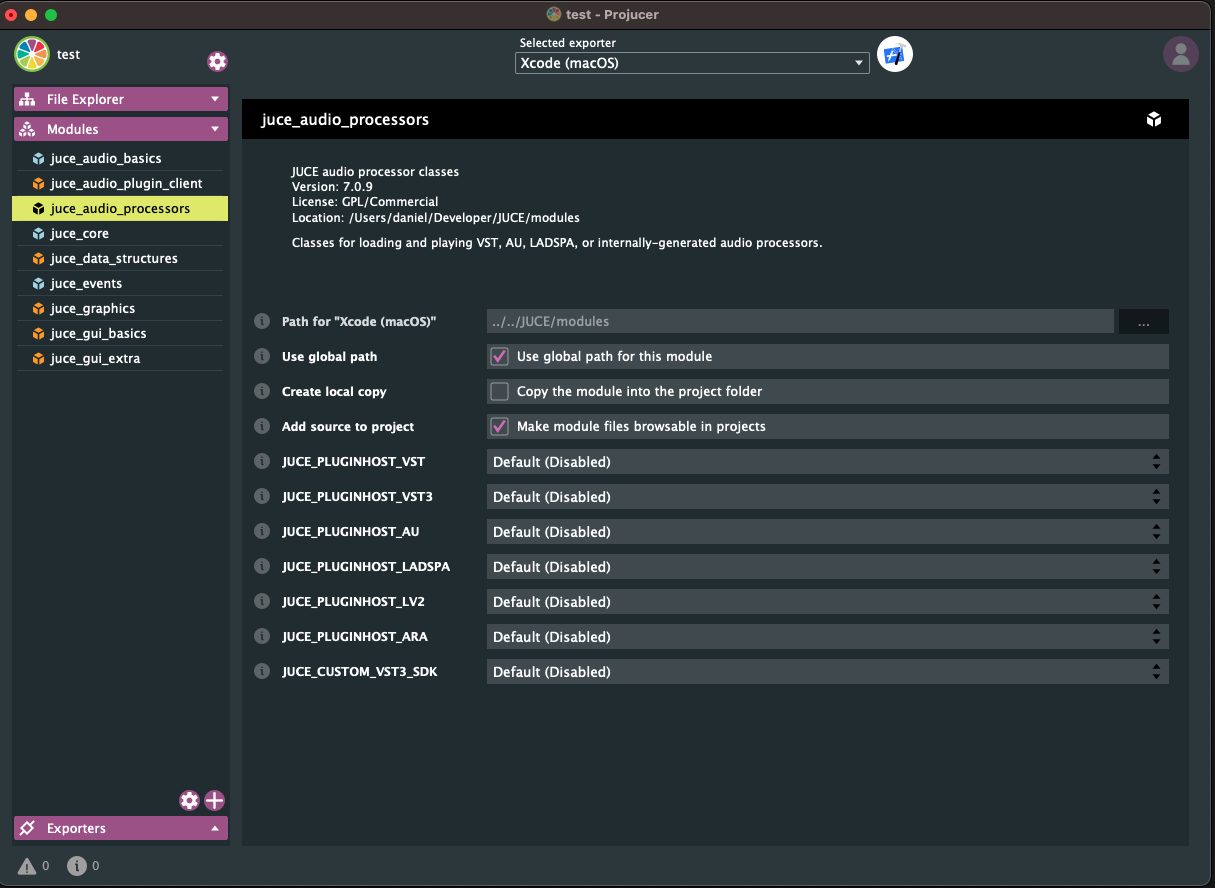Image resolution: width=1215 pixels, height=888 pixels.
Task: Open the JUCE_PLUGINHOST_VST3 dropdown
Action: 827,496
